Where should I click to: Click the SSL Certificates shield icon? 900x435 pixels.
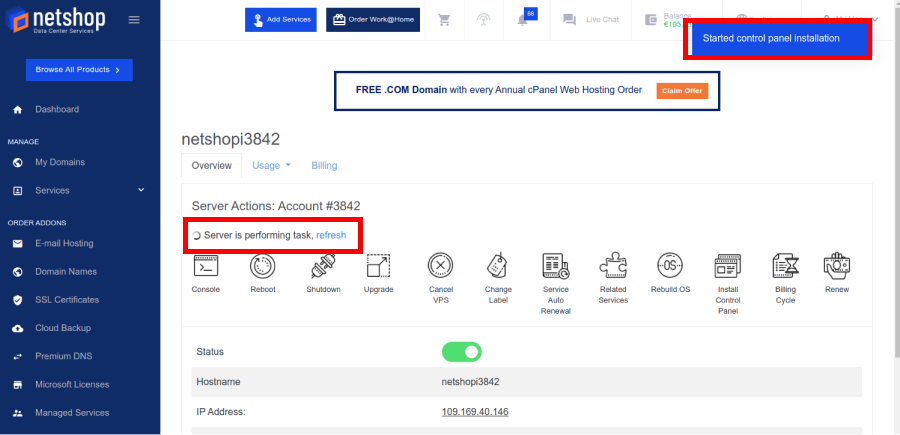(x=17, y=300)
